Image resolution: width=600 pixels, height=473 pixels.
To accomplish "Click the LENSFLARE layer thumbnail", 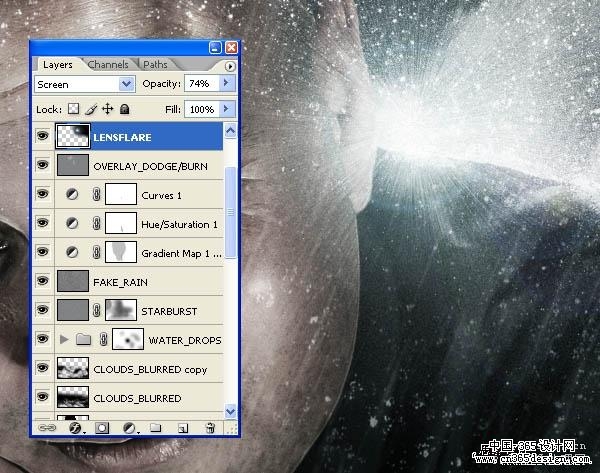I will coord(73,136).
